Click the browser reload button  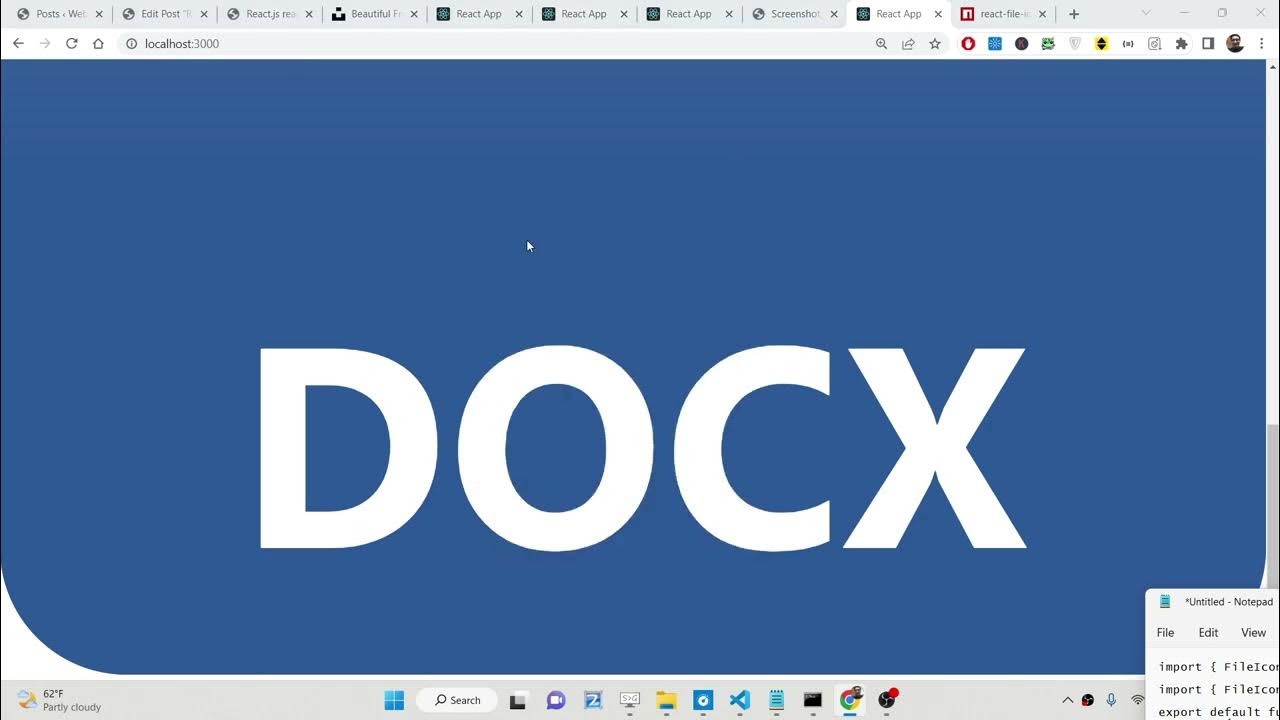(x=71, y=44)
